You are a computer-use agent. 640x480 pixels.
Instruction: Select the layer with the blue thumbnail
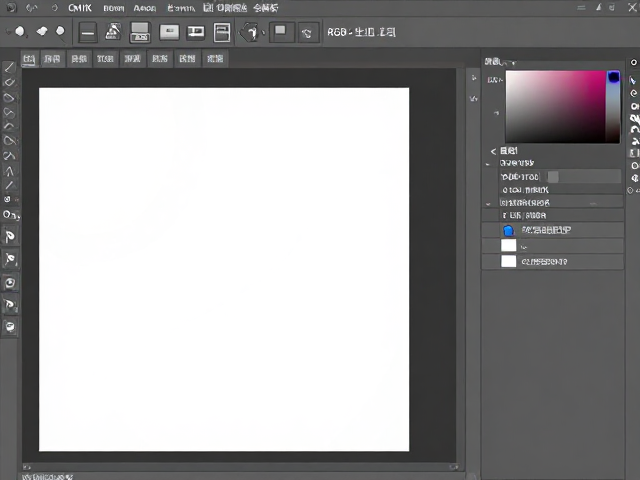[553, 230]
